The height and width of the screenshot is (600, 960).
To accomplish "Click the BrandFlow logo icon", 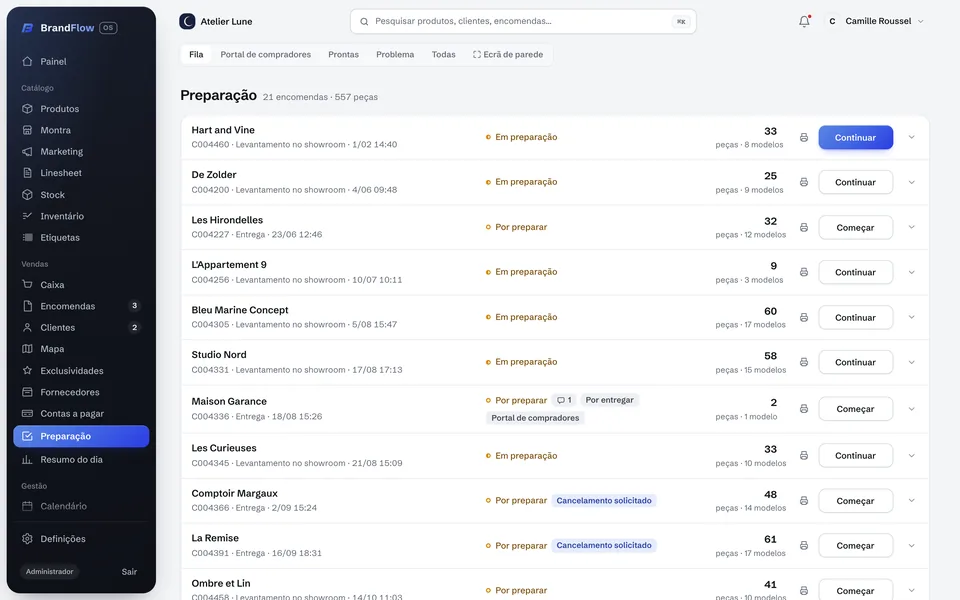I will (x=28, y=28).
